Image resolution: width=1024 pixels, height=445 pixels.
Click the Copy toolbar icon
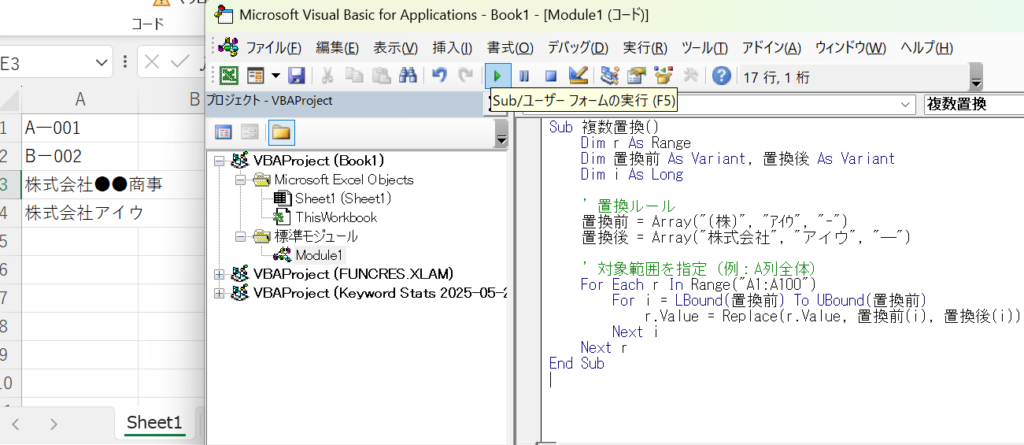point(354,76)
